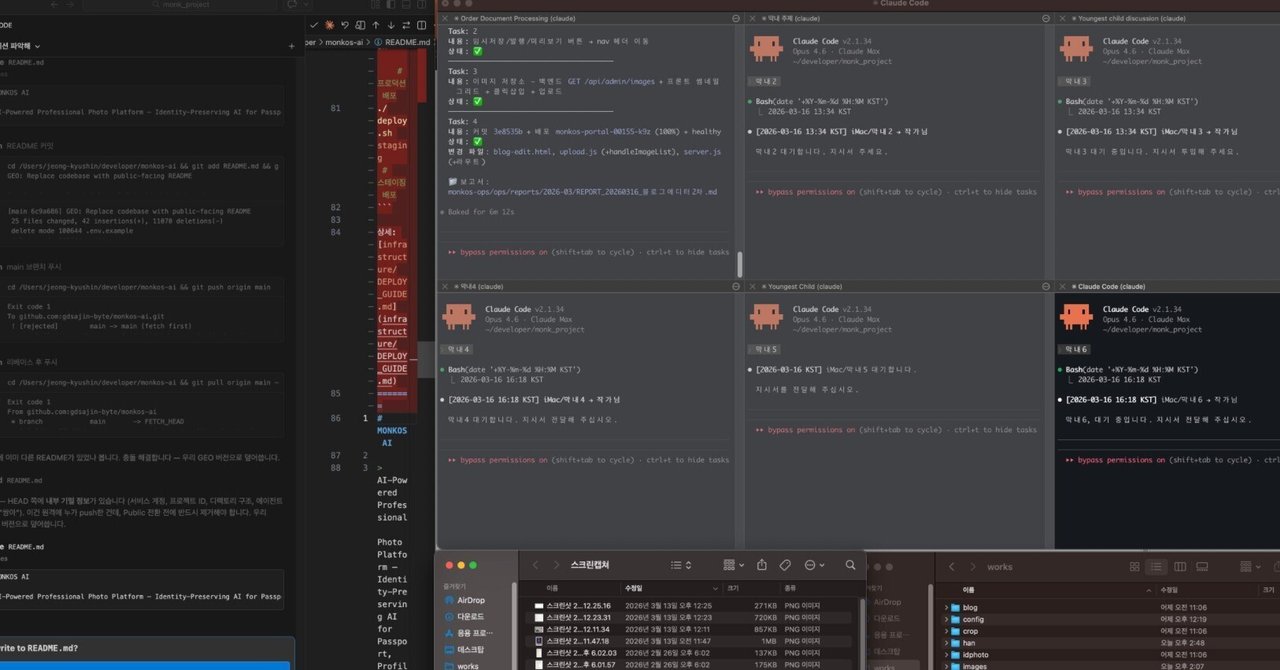Click the scrollbar of Order Document Processing pane
Viewport: 1280px width, 670px height.
(740, 264)
